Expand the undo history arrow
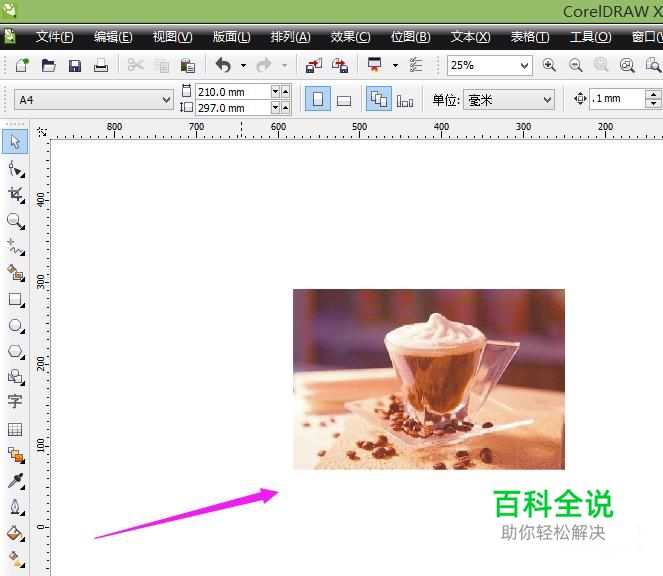Viewport: 663px width, 576px height. tap(243, 66)
